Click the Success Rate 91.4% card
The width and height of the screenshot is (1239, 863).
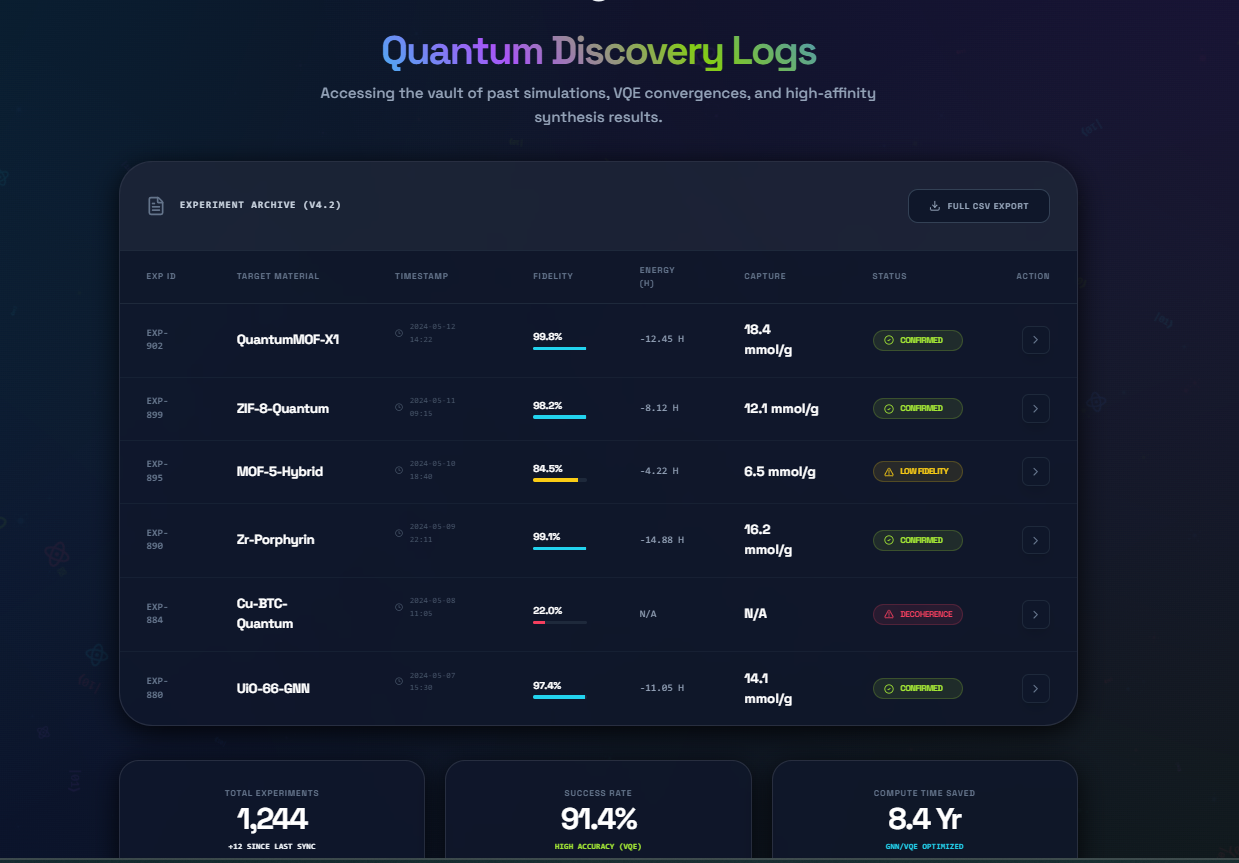598,811
